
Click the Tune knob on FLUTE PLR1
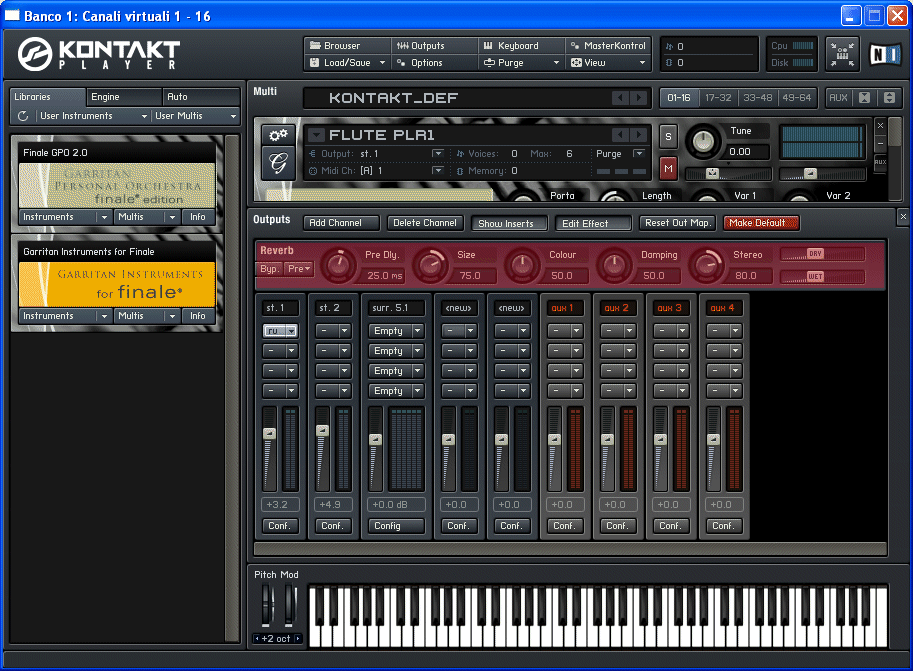tap(703, 141)
